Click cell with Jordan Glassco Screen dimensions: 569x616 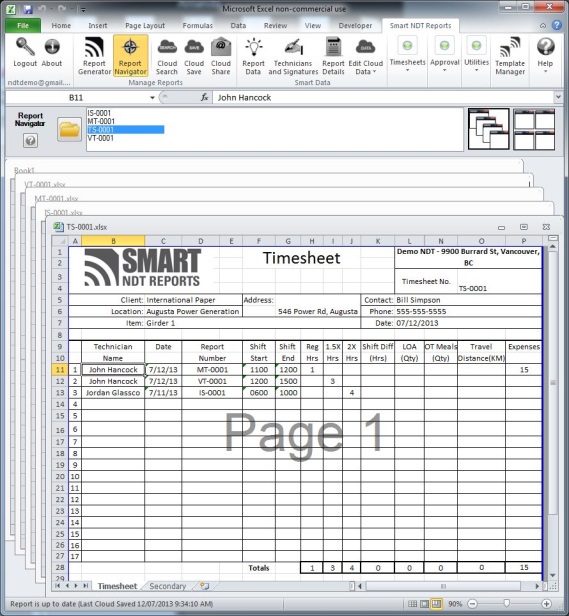(x=113, y=392)
